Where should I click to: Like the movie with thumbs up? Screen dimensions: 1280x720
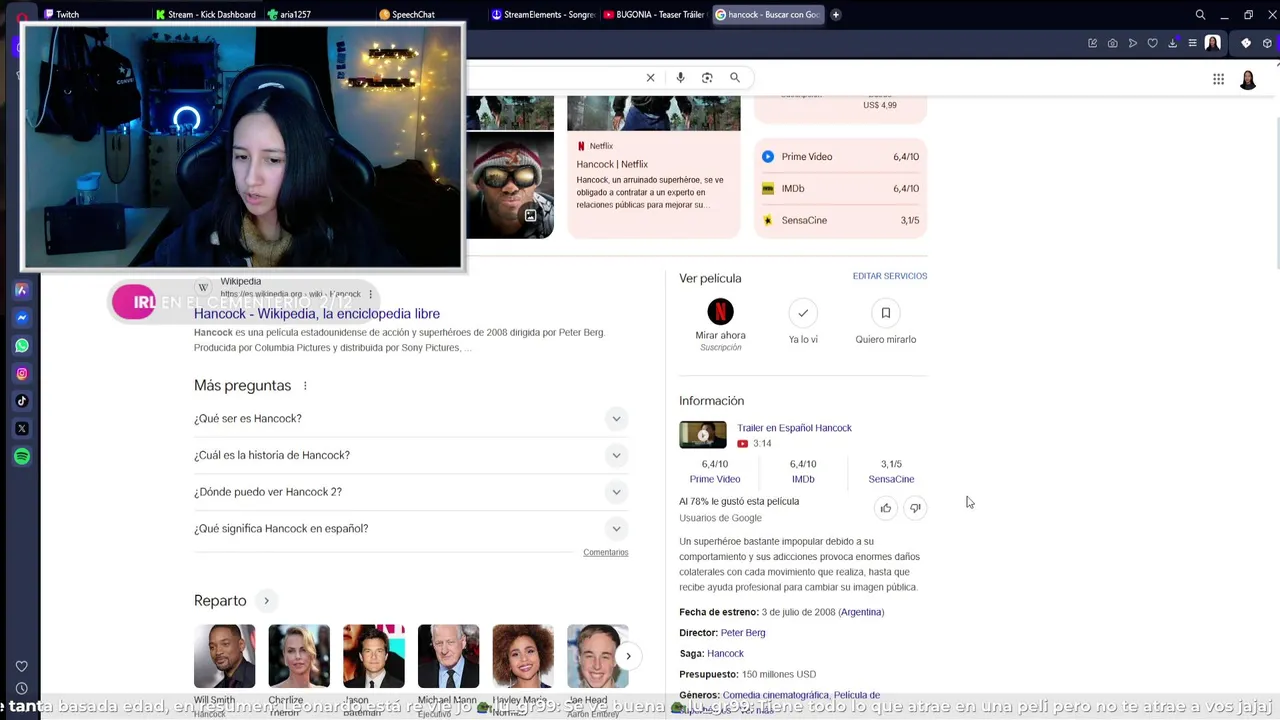tap(885, 508)
